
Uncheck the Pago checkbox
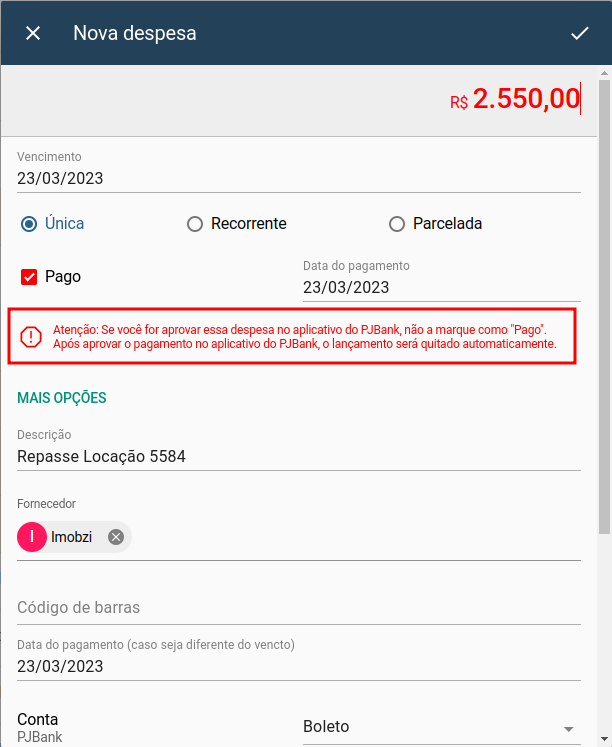29,277
